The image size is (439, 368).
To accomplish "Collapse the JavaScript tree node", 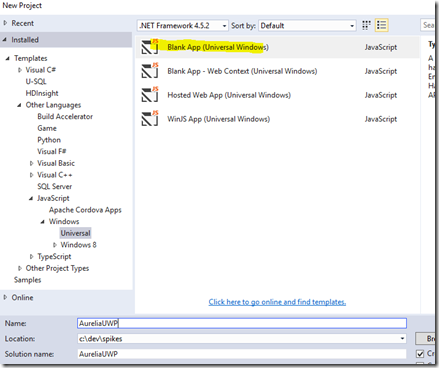I will coord(31,199).
